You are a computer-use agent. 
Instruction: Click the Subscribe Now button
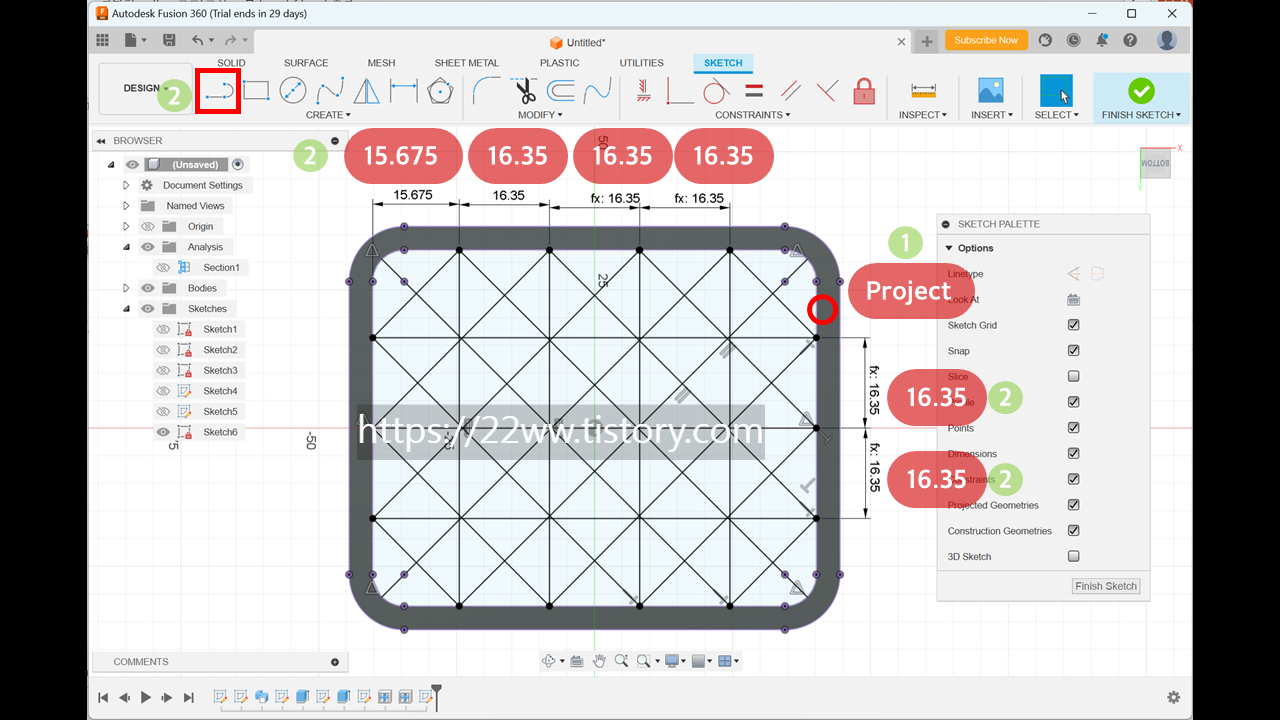click(986, 40)
